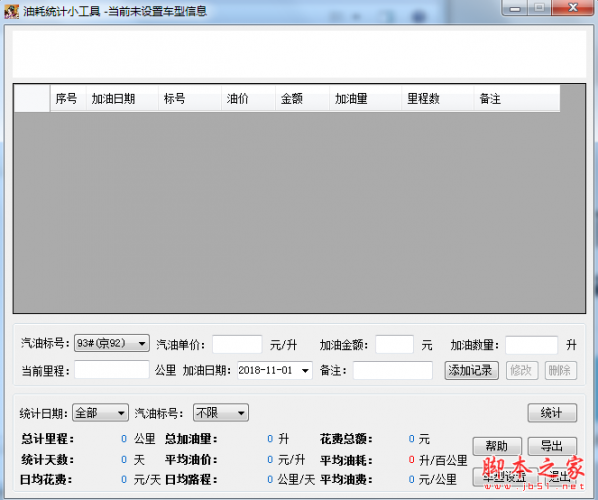
Task: Click the disabled 删除 button
Action: pyautogui.click(x=561, y=370)
